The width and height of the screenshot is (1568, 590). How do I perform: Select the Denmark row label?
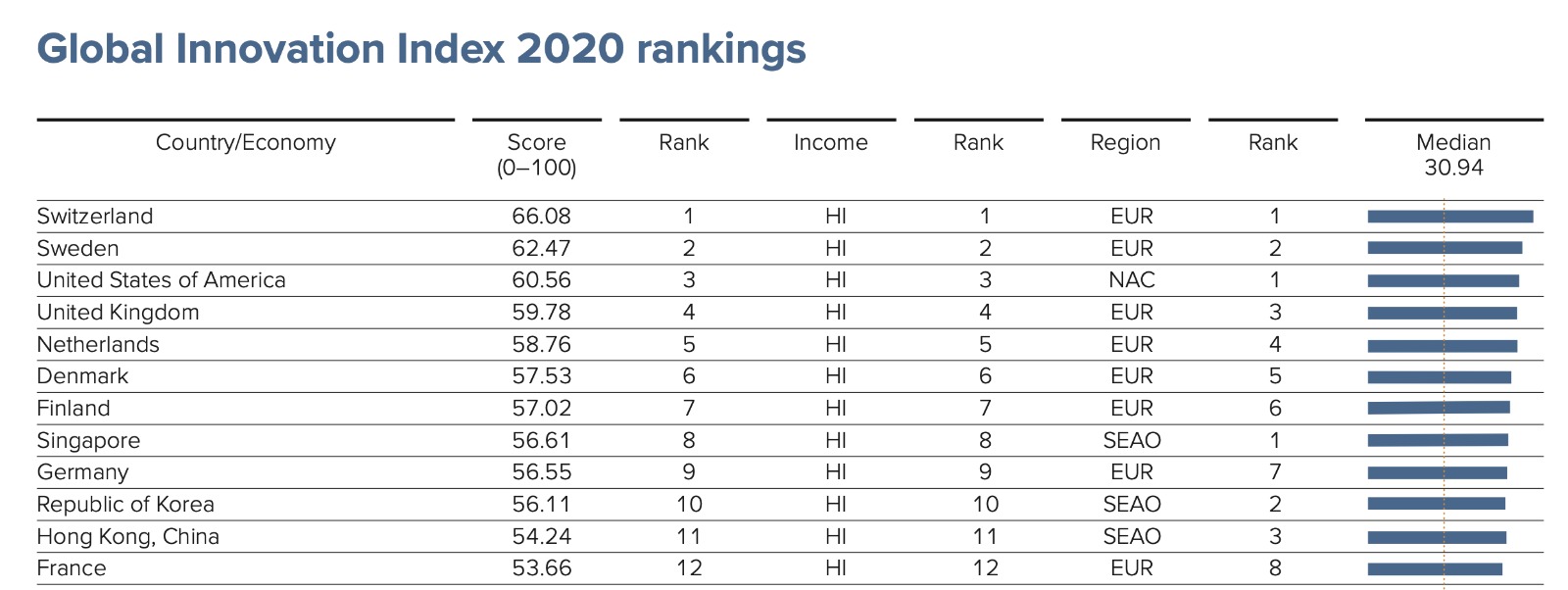(82, 376)
